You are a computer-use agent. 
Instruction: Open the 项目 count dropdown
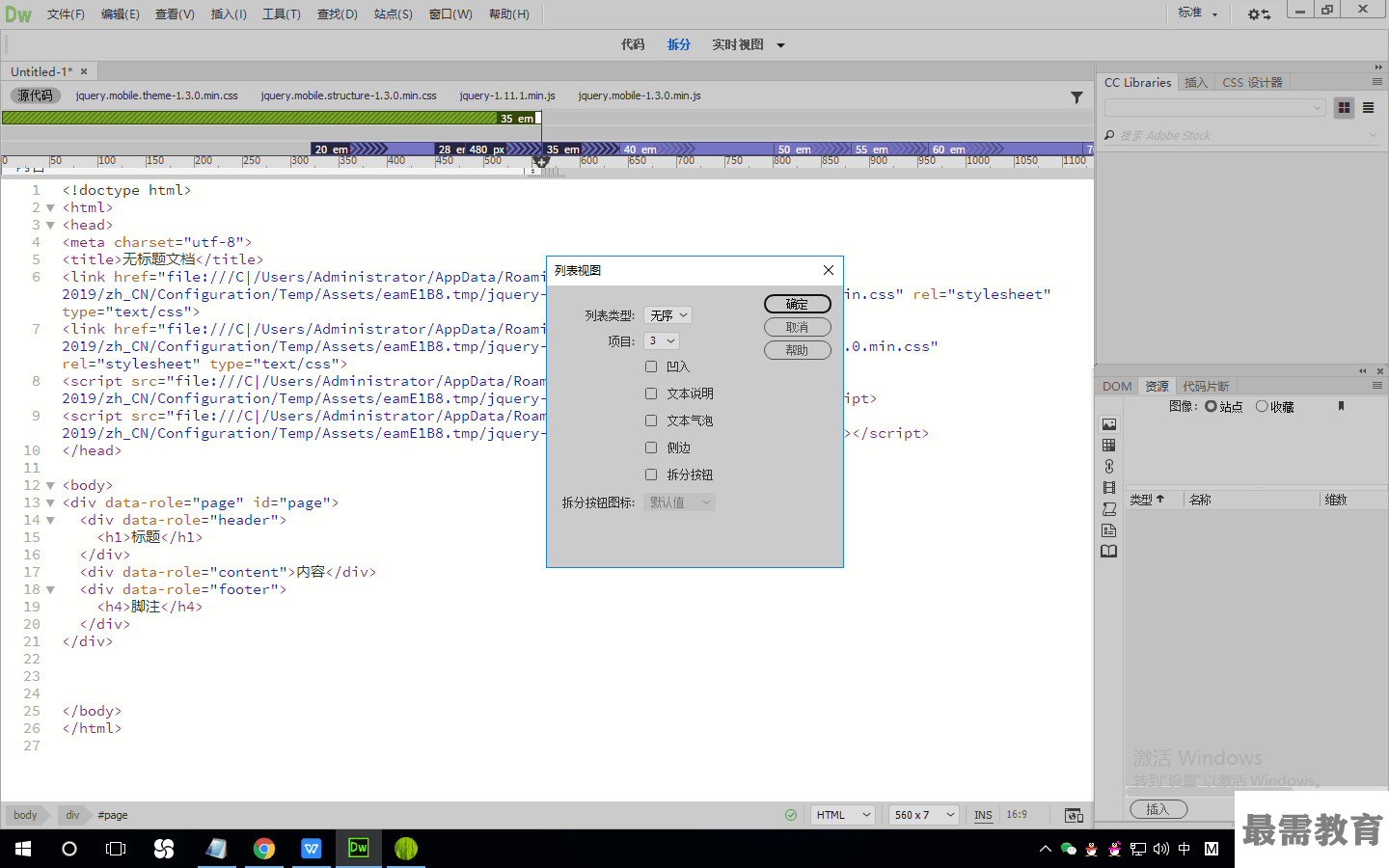tap(662, 341)
